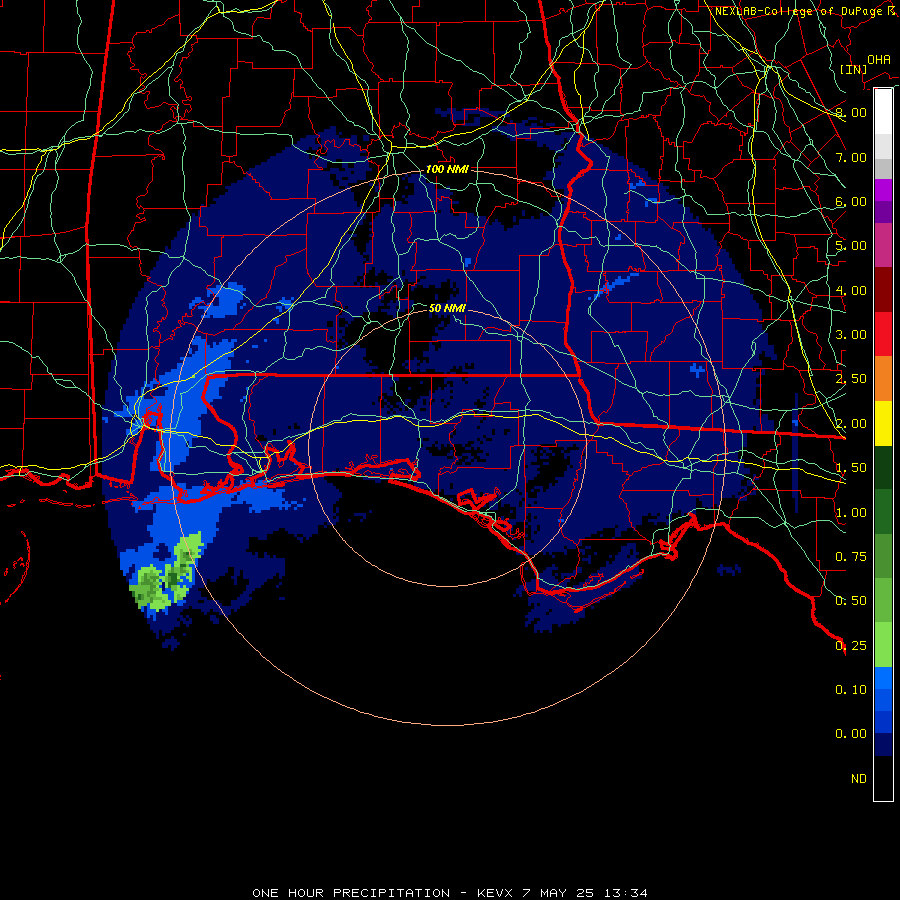
Task: Click the 6.00 legend value
Action: (x=851, y=201)
